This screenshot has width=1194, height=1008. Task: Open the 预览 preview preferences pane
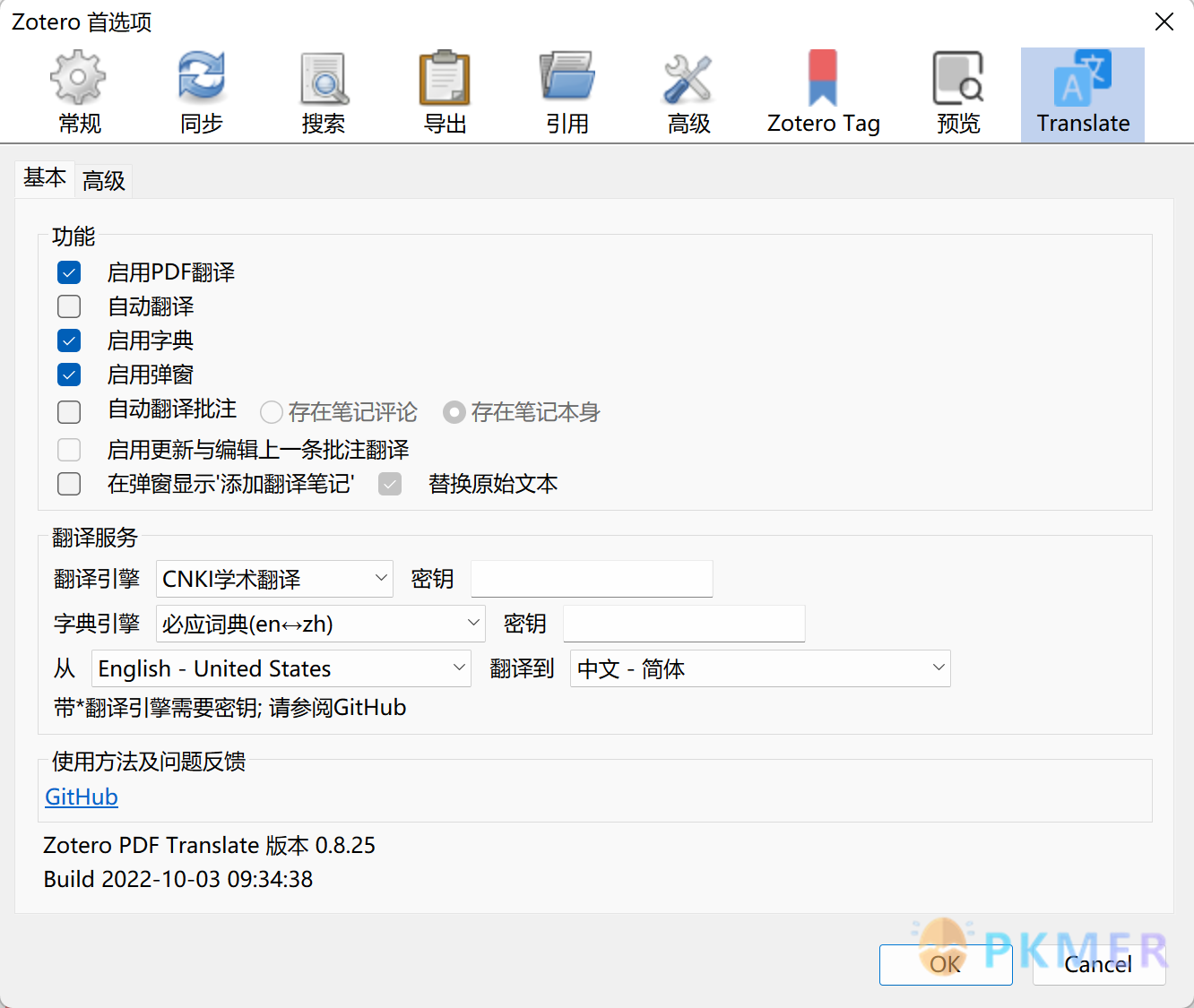958,94
